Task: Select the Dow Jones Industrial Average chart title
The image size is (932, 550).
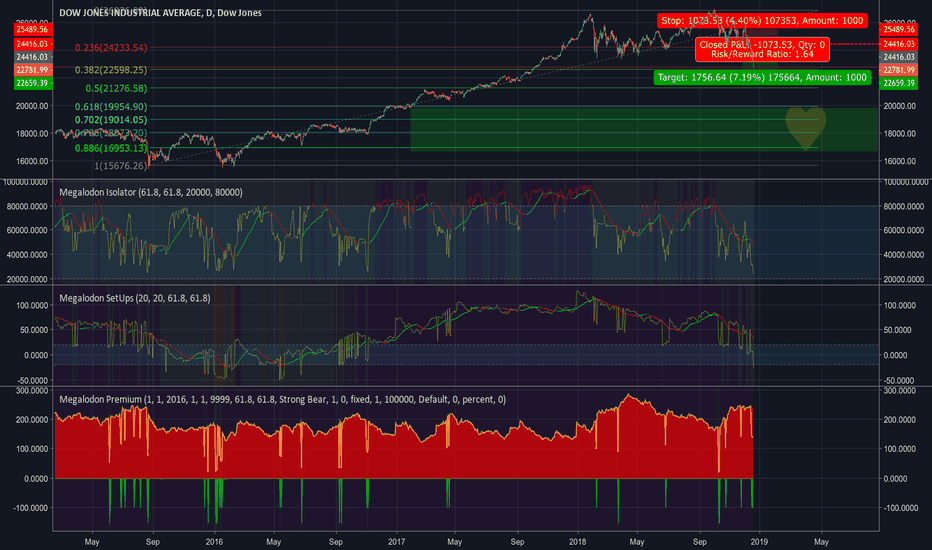Action: 160,12
